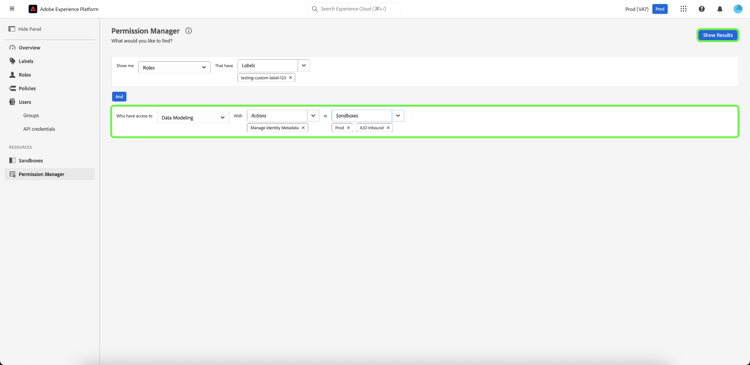Click the Prod badge in header
Viewport: 750px width, 365px height.
pyautogui.click(x=660, y=9)
